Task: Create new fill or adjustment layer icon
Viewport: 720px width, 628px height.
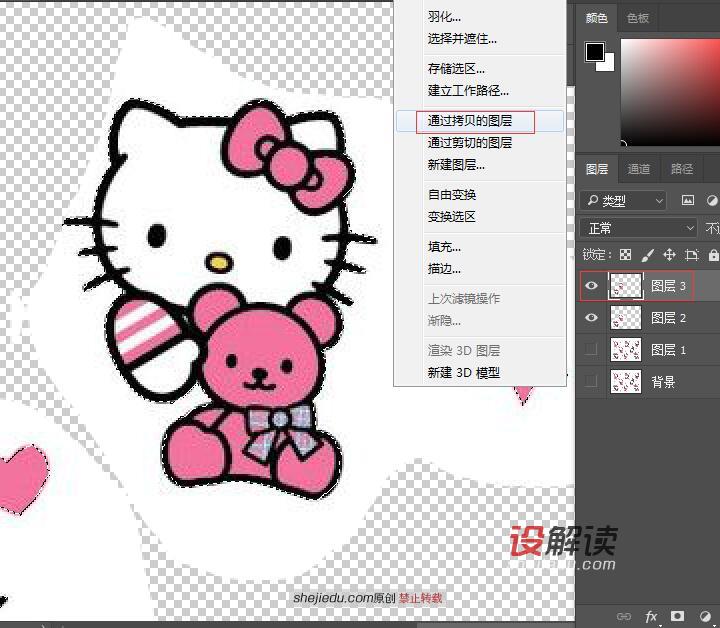Action: 706,616
